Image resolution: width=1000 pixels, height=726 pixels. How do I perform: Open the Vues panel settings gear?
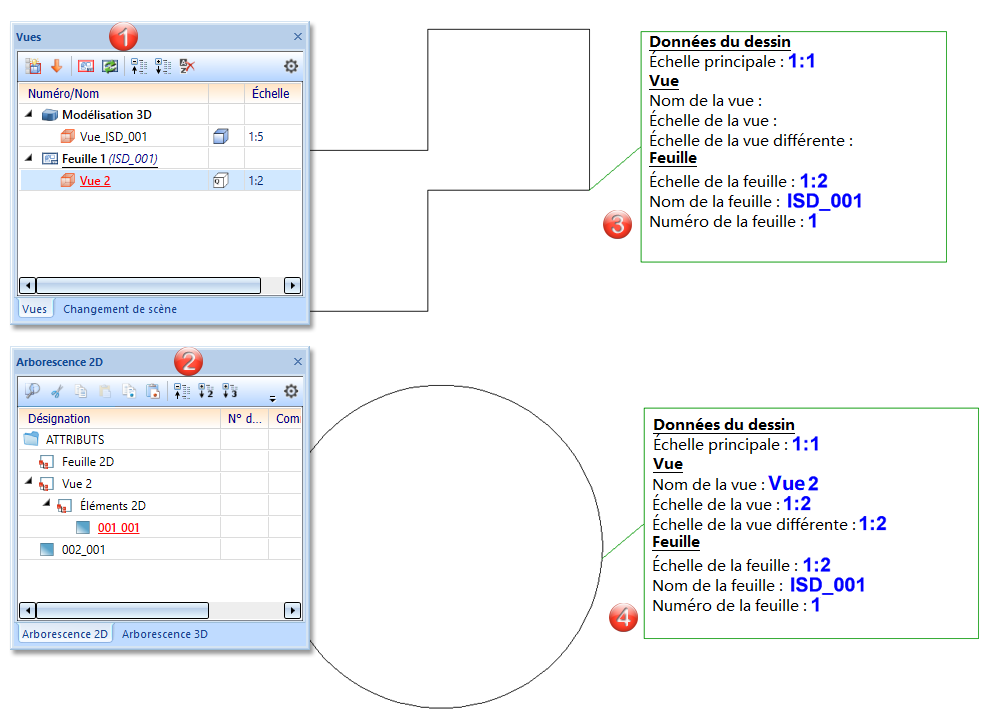click(291, 66)
